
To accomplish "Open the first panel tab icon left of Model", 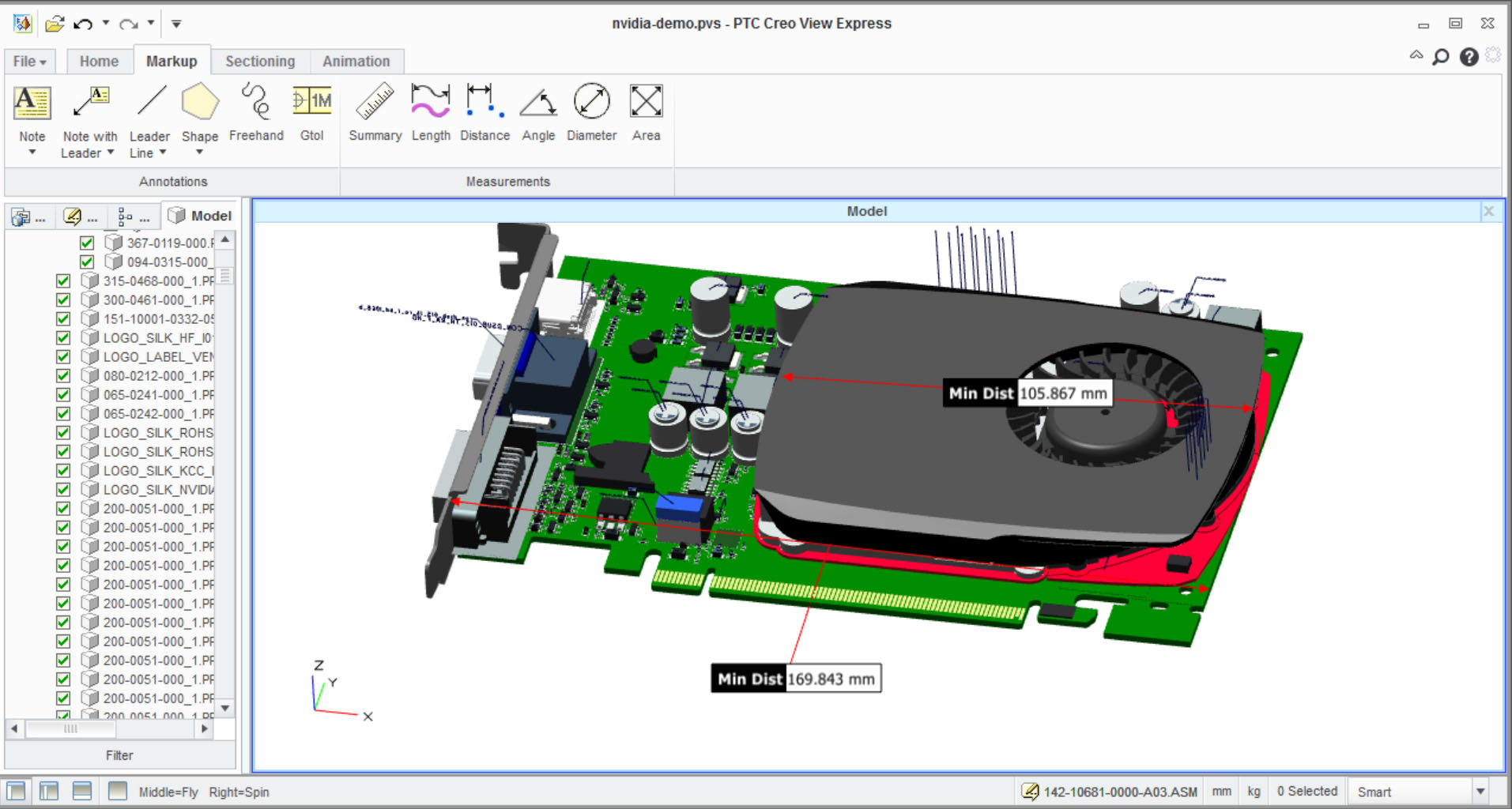I will [x=28, y=216].
